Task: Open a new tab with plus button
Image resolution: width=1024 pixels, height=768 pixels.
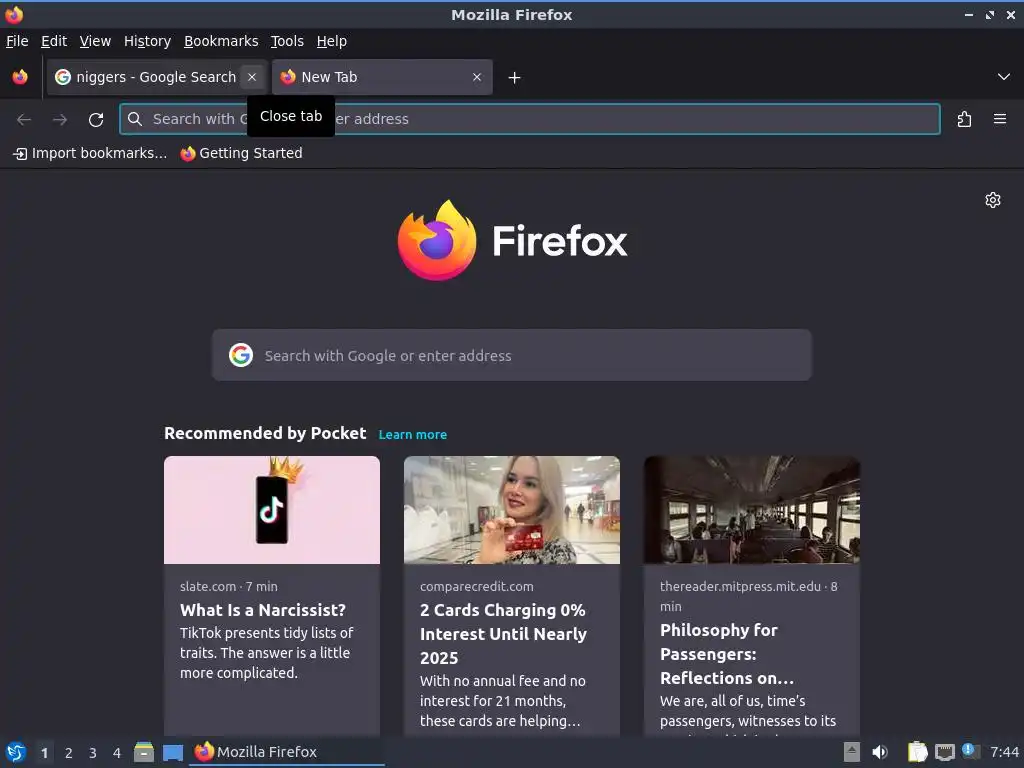Action: coord(515,78)
